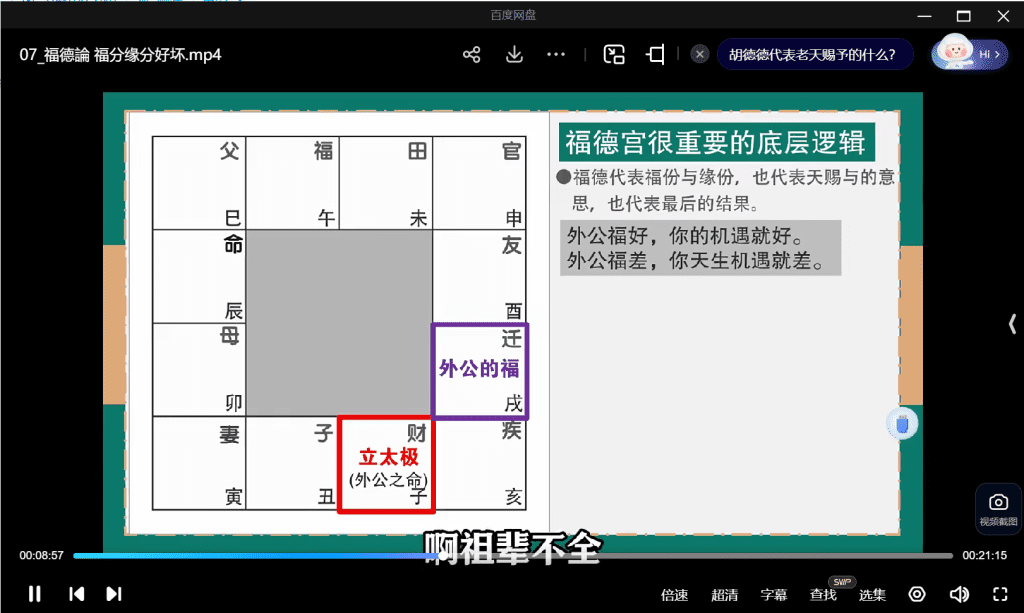This screenshot has width=1024, height=613.
Task: Open the 超清 video quality menu
Action: coord(725,595)
